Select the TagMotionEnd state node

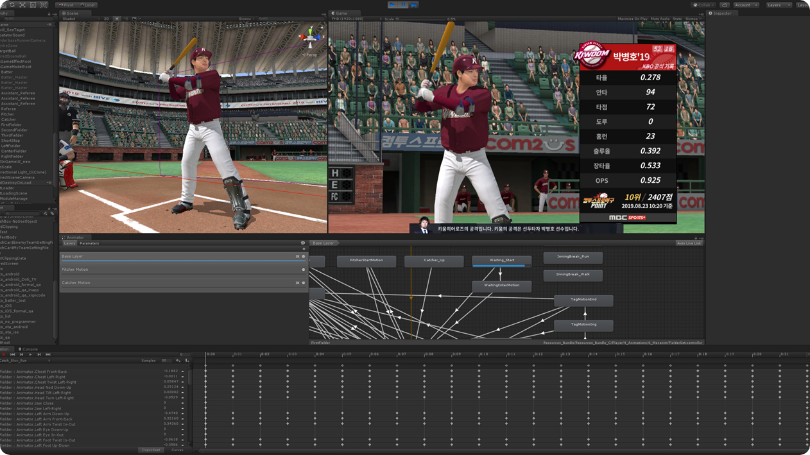pos(584,300)
